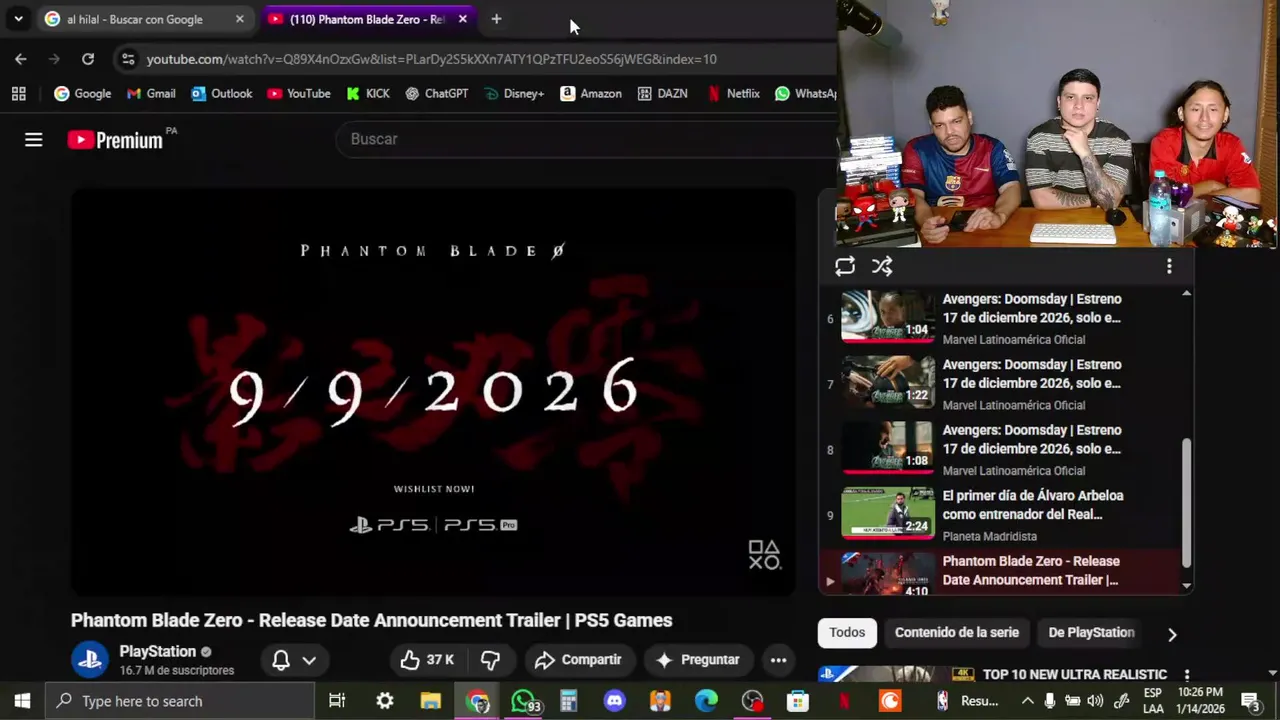Click the Preguntar ask button
Image resolution: width=1280 pixels, height=720 pixels.
coord(697,660)
